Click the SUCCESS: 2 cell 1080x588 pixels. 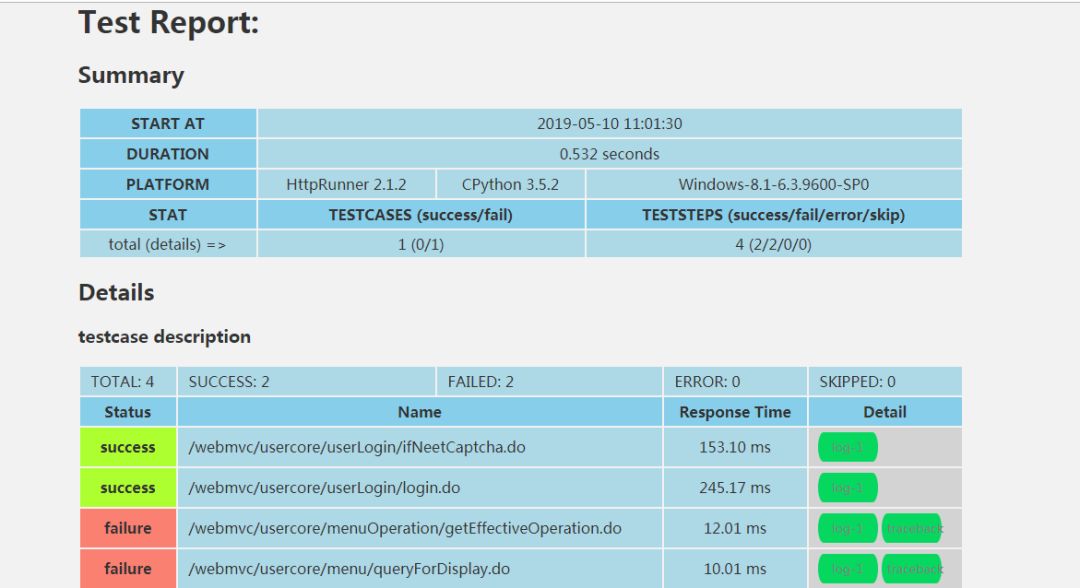(x=307, y=381)
